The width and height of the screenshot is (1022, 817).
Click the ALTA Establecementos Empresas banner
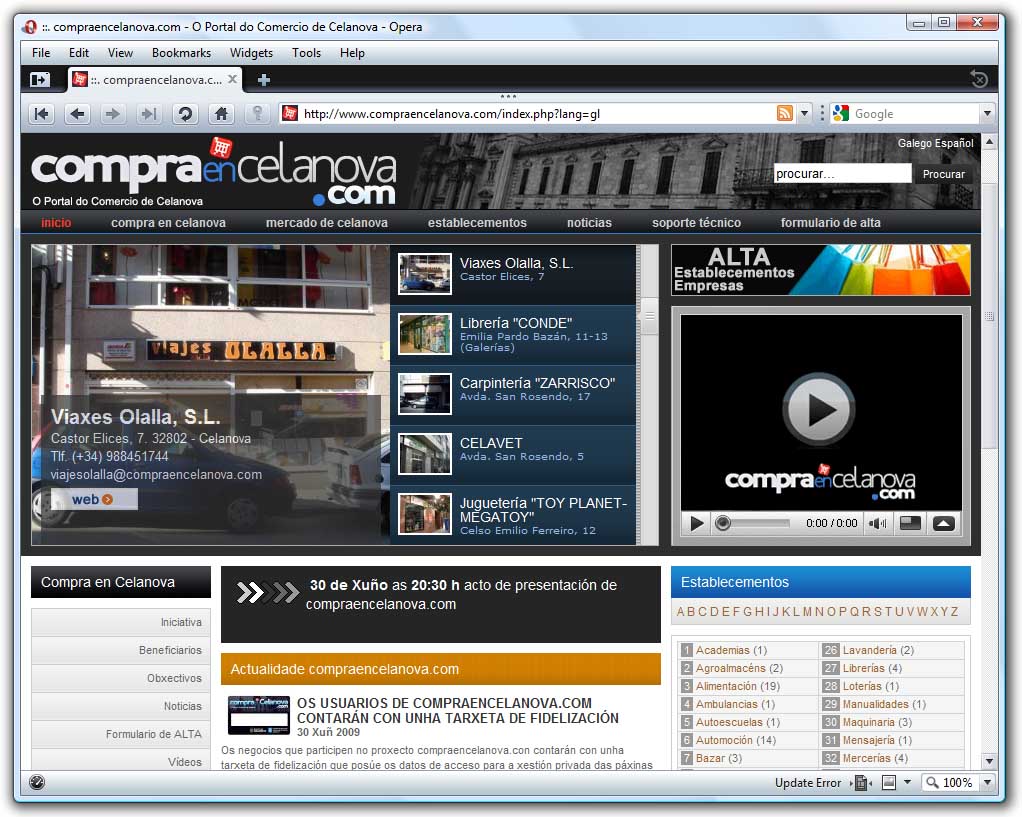click(x=821, y=270)
